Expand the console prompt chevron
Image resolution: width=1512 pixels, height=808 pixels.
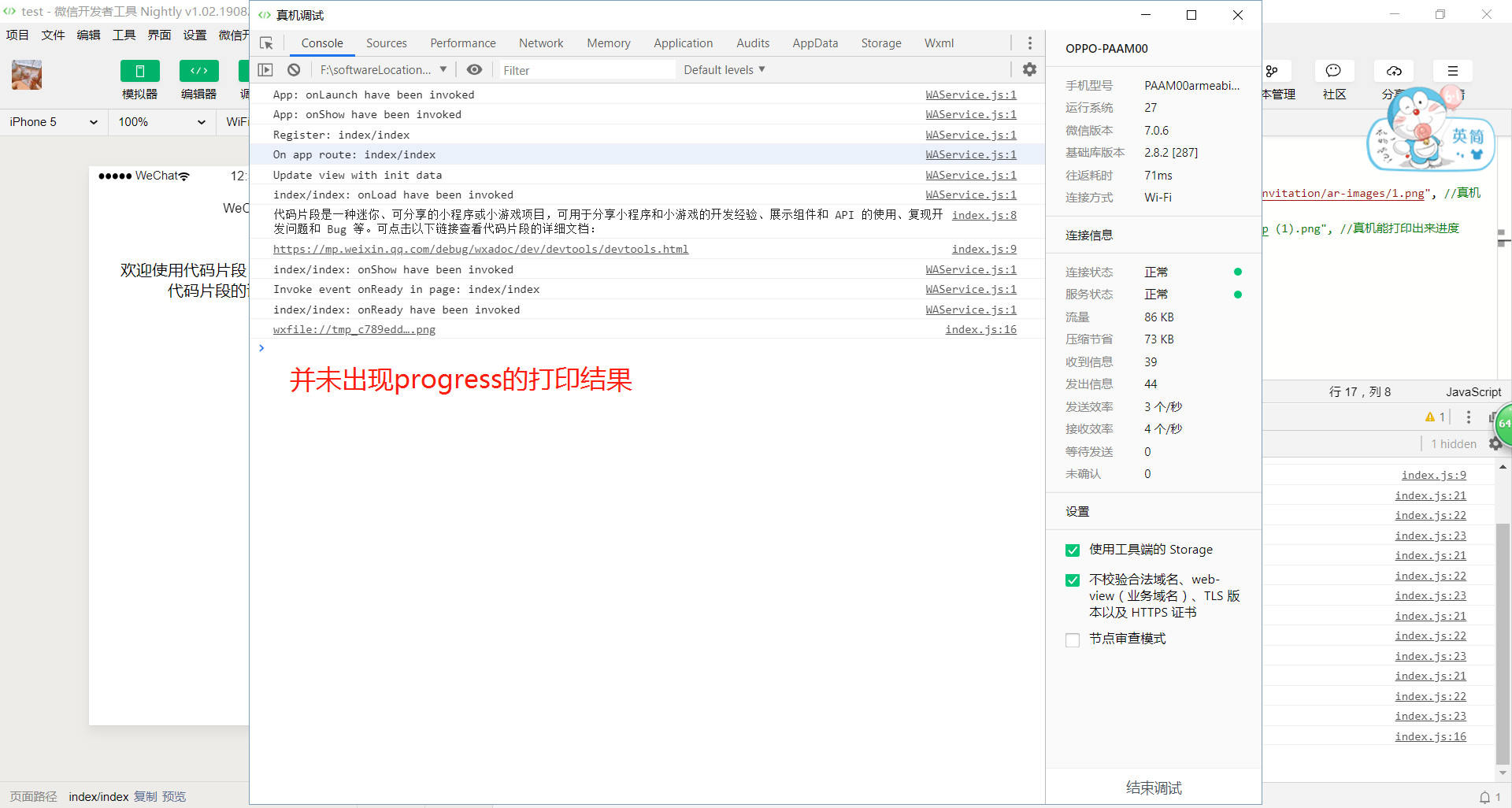pos(261,348)
